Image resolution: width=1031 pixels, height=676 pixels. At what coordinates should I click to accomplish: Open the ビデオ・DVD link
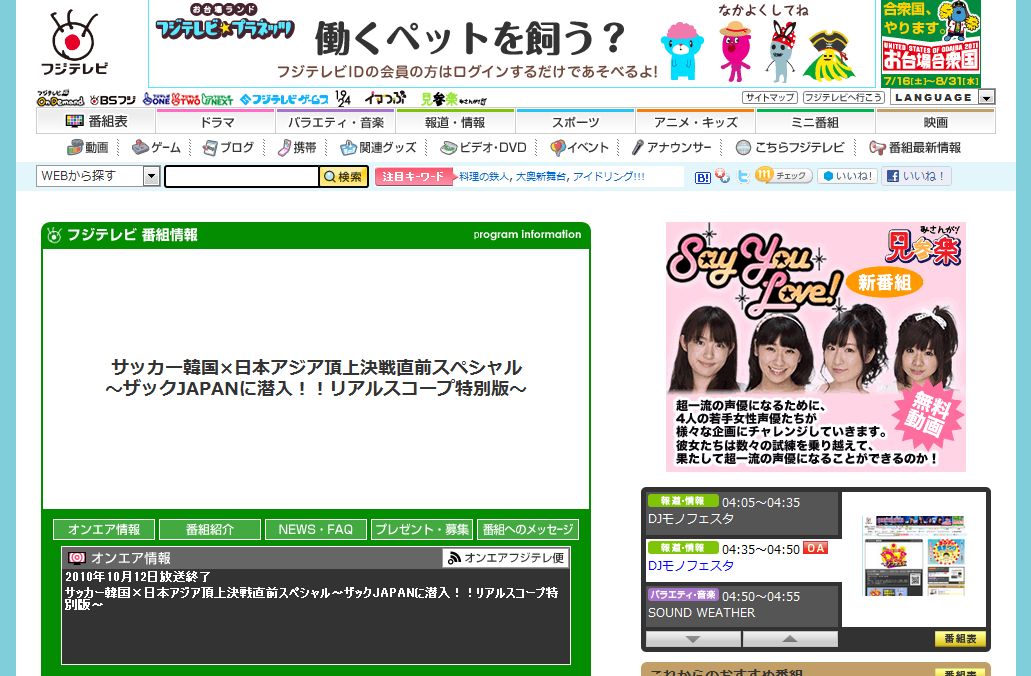[483, 147]
